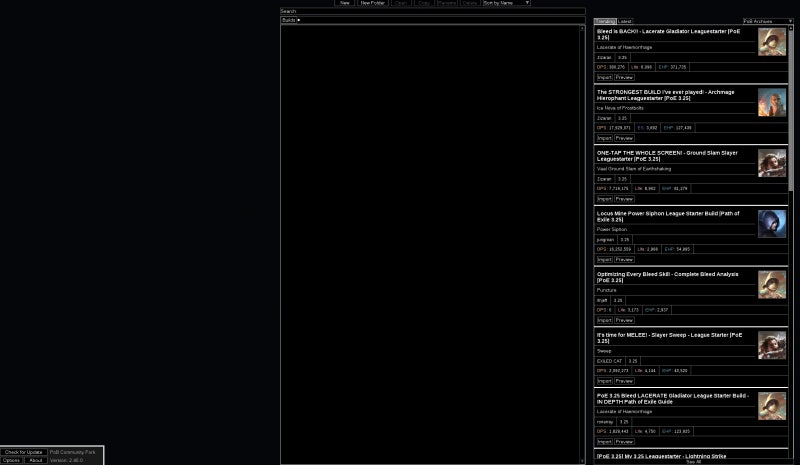Image resolution: width=800 pixels, height=465 pixels.
Task: Open the Sort by Name dropdown
Action: pyautogui.click(x=506, y=3)
